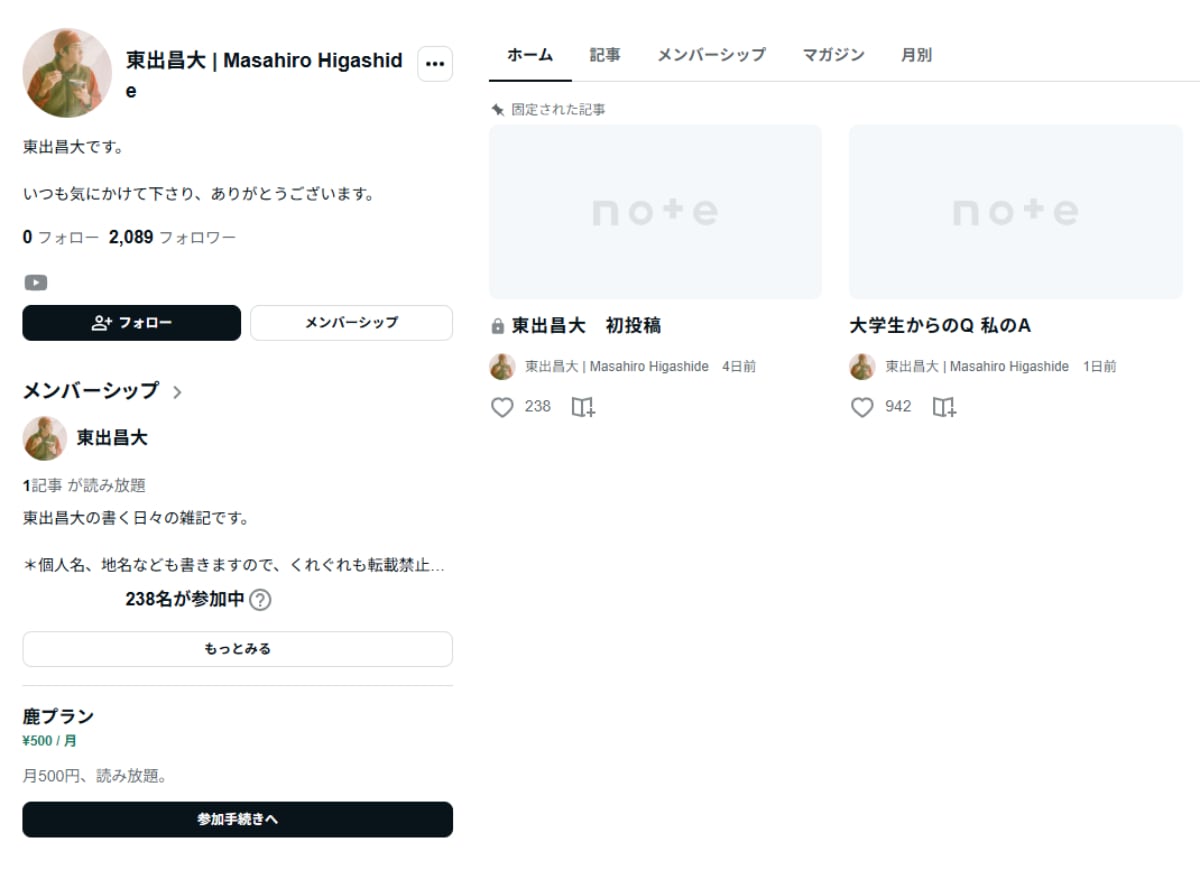Select the 月別 tab
The width and height of the screenshot is (1200, 870).
coord(916,55)
